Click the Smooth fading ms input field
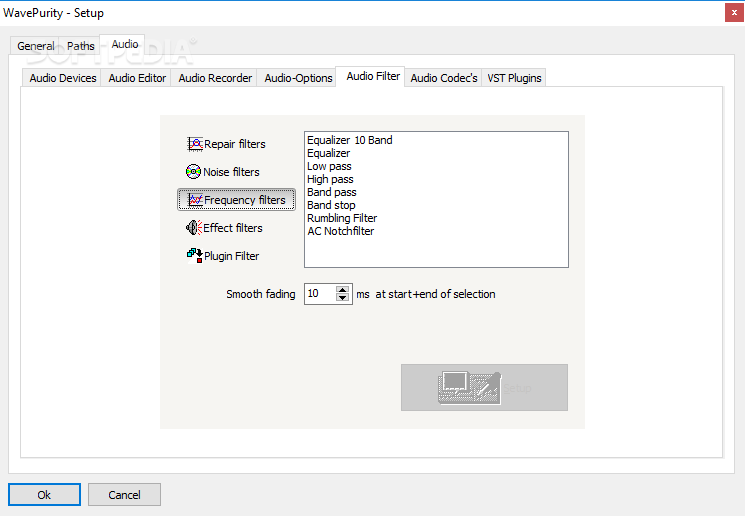This screenshot has height=516, width=745. pos(320,294)
